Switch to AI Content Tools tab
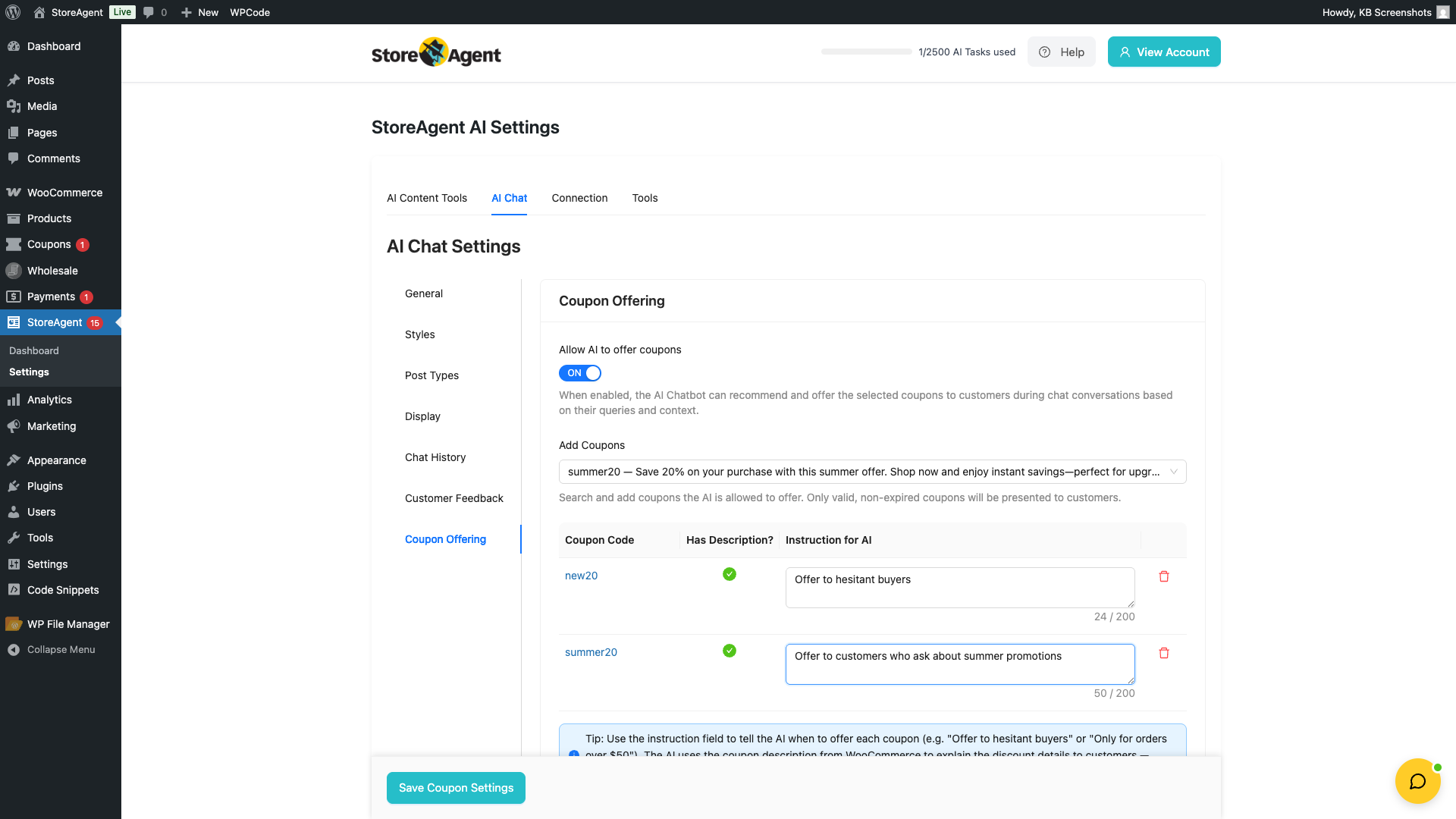The height and width of the screenshot is (819, 1456). tap(427, 198)
